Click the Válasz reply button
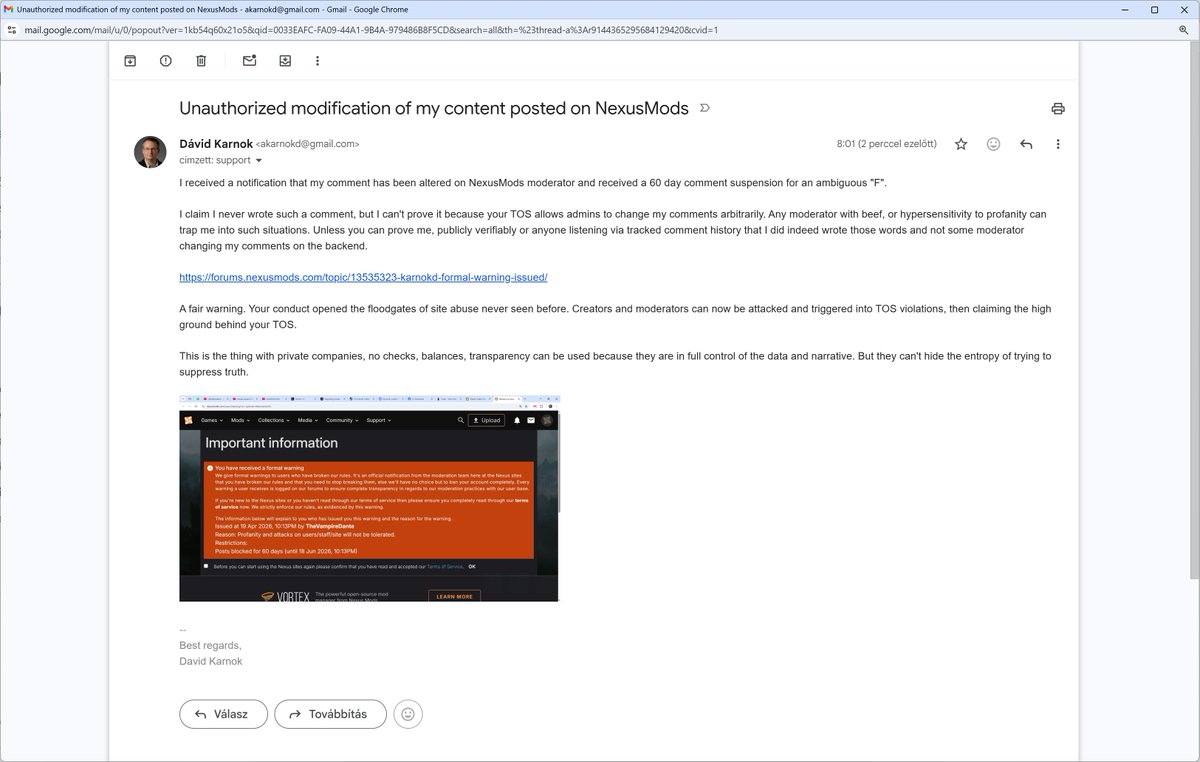The image size is (1200, 762). tap(223, 714)
